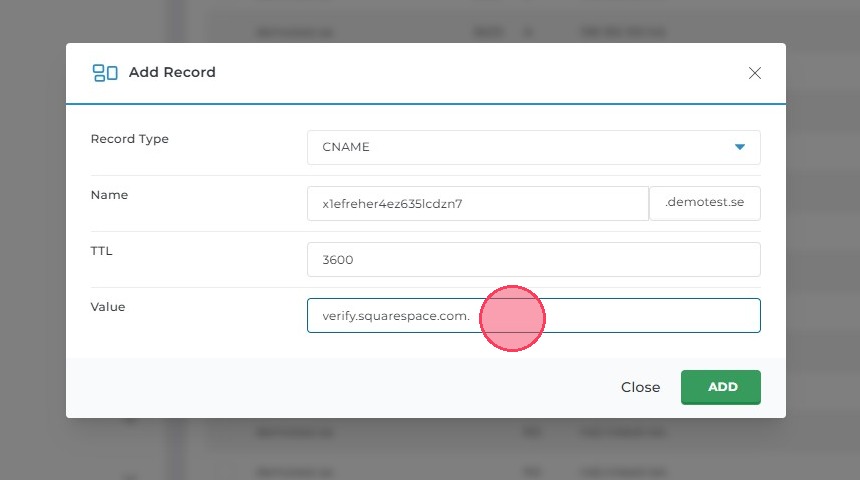This screenshot has height=480, width=860.
Task: Open the CNAME record type combo box
Action: point(533,147)
